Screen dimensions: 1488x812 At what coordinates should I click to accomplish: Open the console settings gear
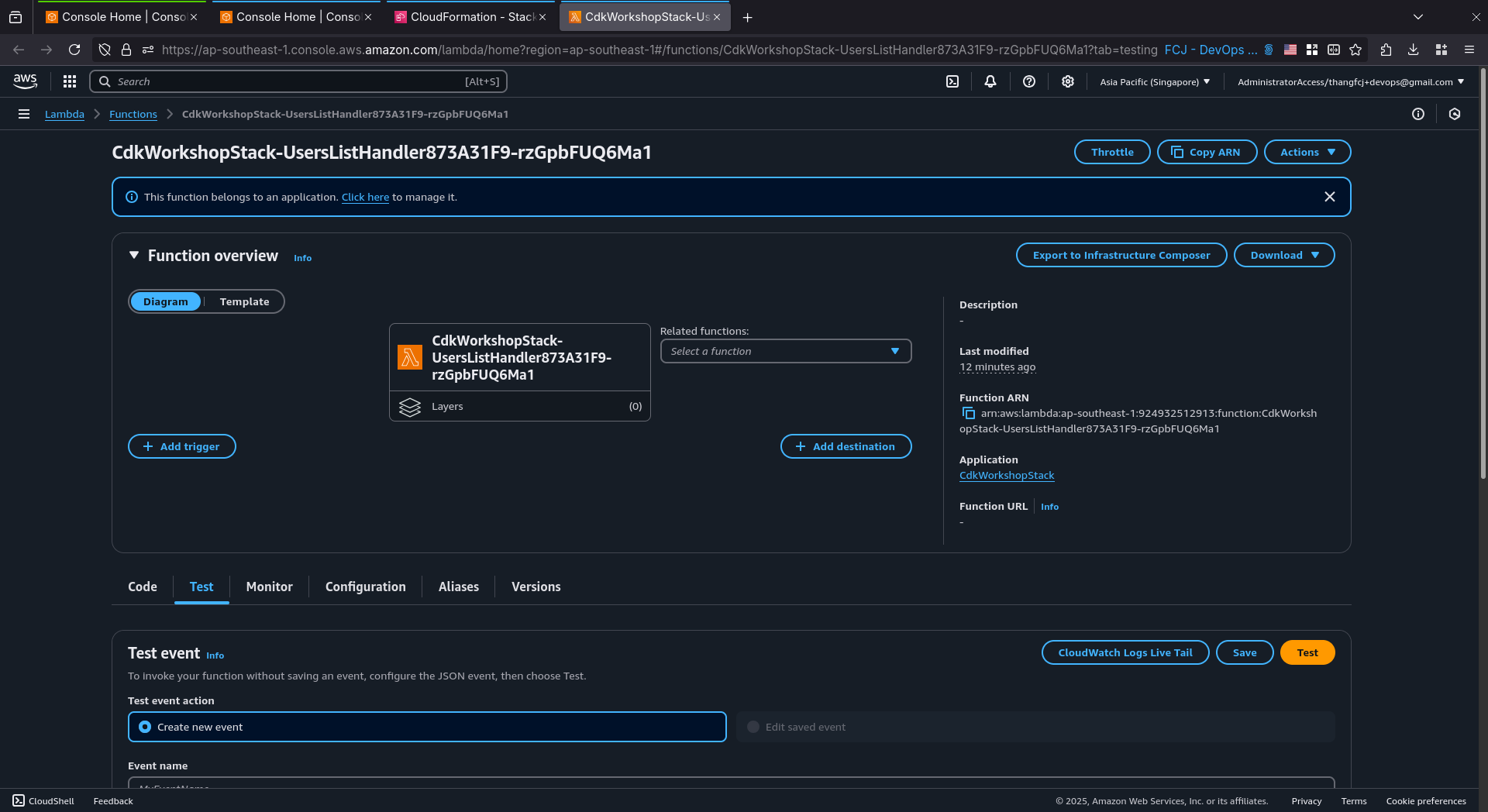(1068, 81)
